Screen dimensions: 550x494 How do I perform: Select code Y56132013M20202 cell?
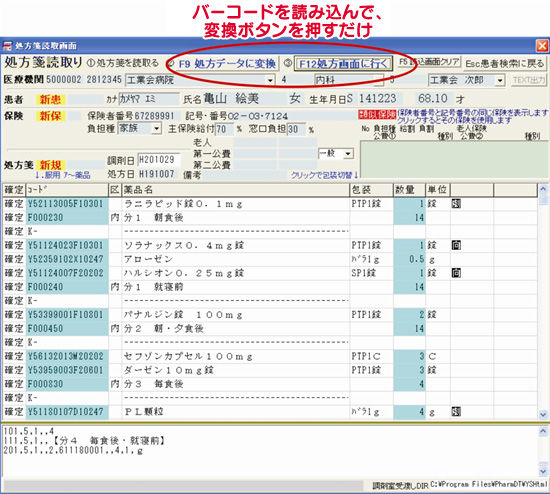pyautogui.click(x=67, y=356)
